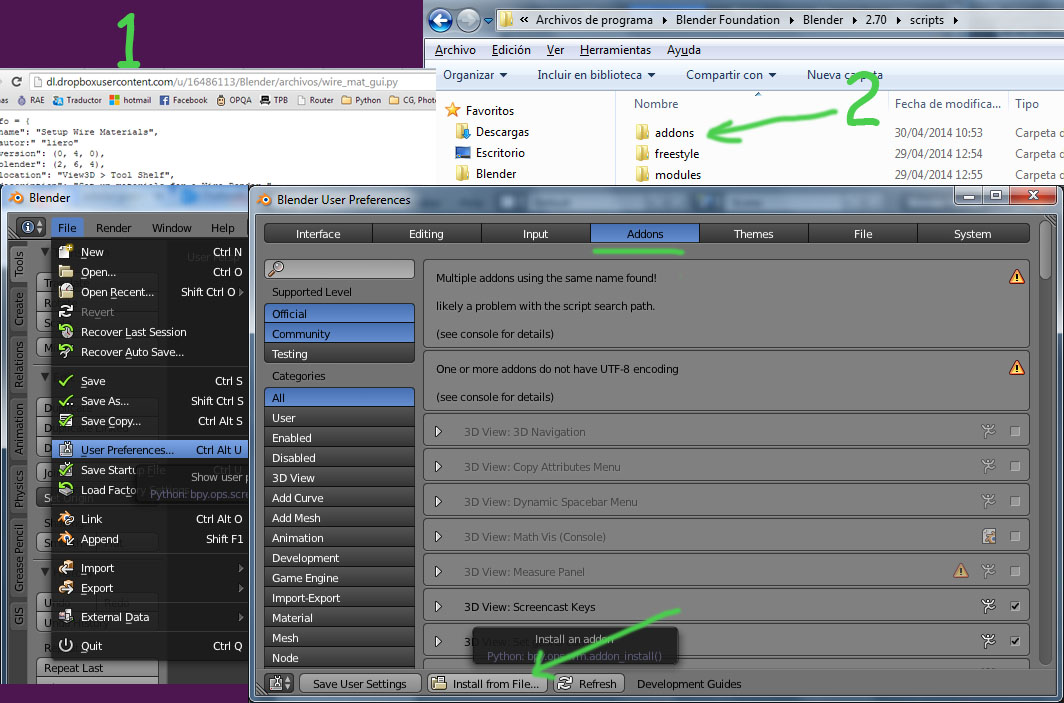Expand the 3D Navigation addon details
Viewport: 1064px width, 703px height.
[438, 431]
